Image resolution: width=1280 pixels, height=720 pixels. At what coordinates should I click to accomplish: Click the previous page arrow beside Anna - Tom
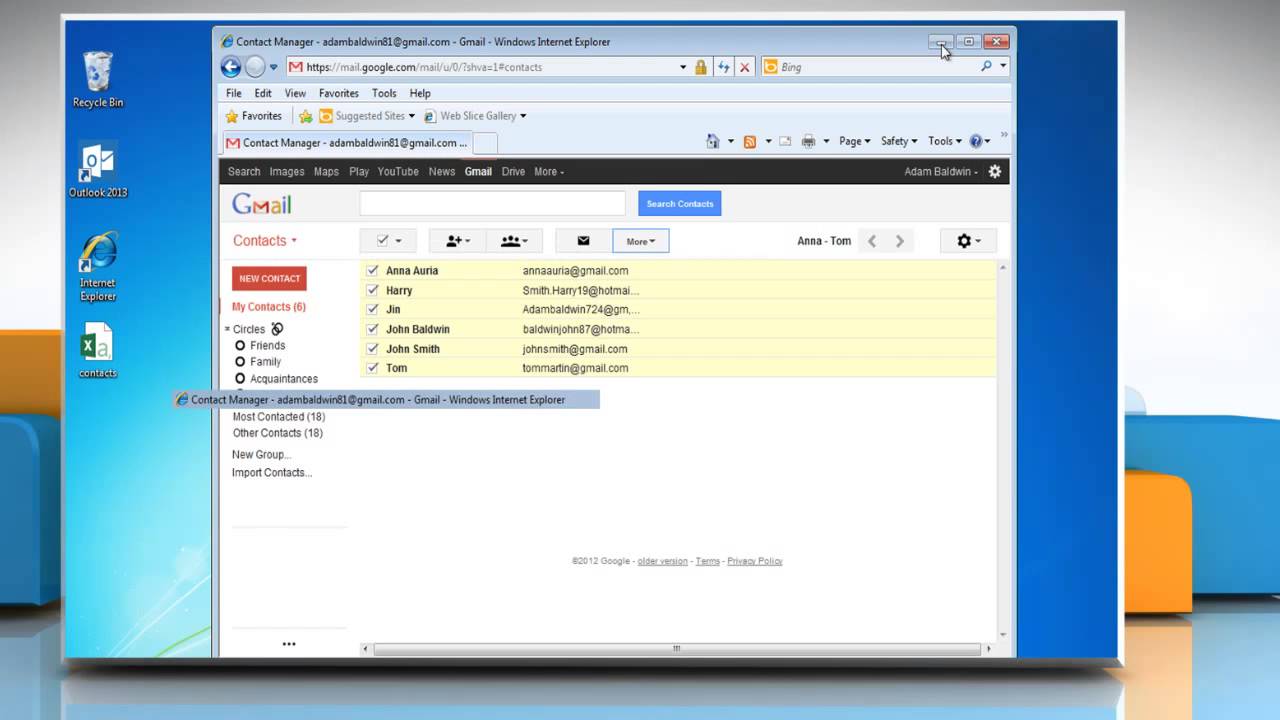pyautogui.click(x=872, y=241)
